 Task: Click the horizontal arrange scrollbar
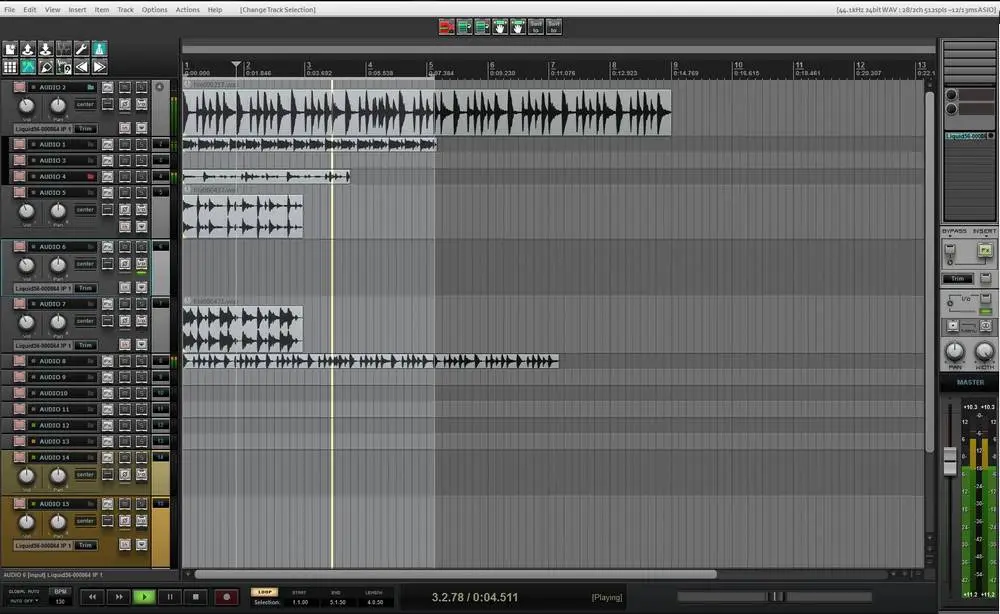coord(455,574)
